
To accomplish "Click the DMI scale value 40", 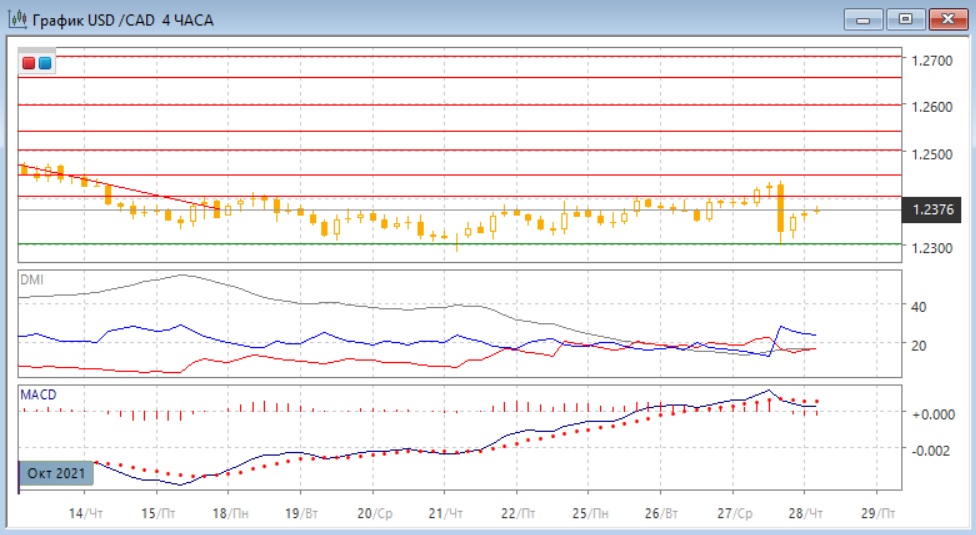I will 920,306.
